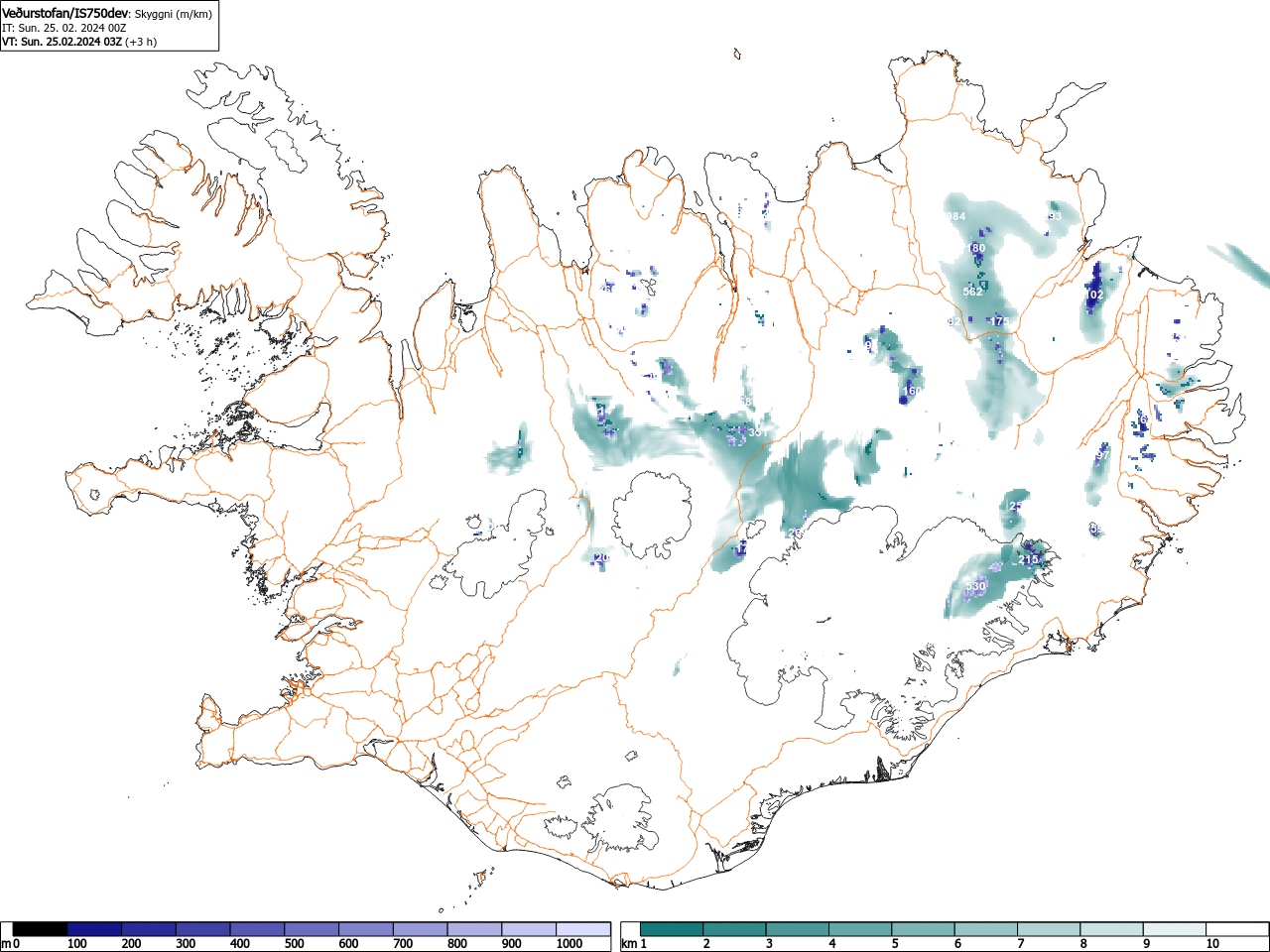Click the 500–600 m purple-blue swatch

pos(312,929)
